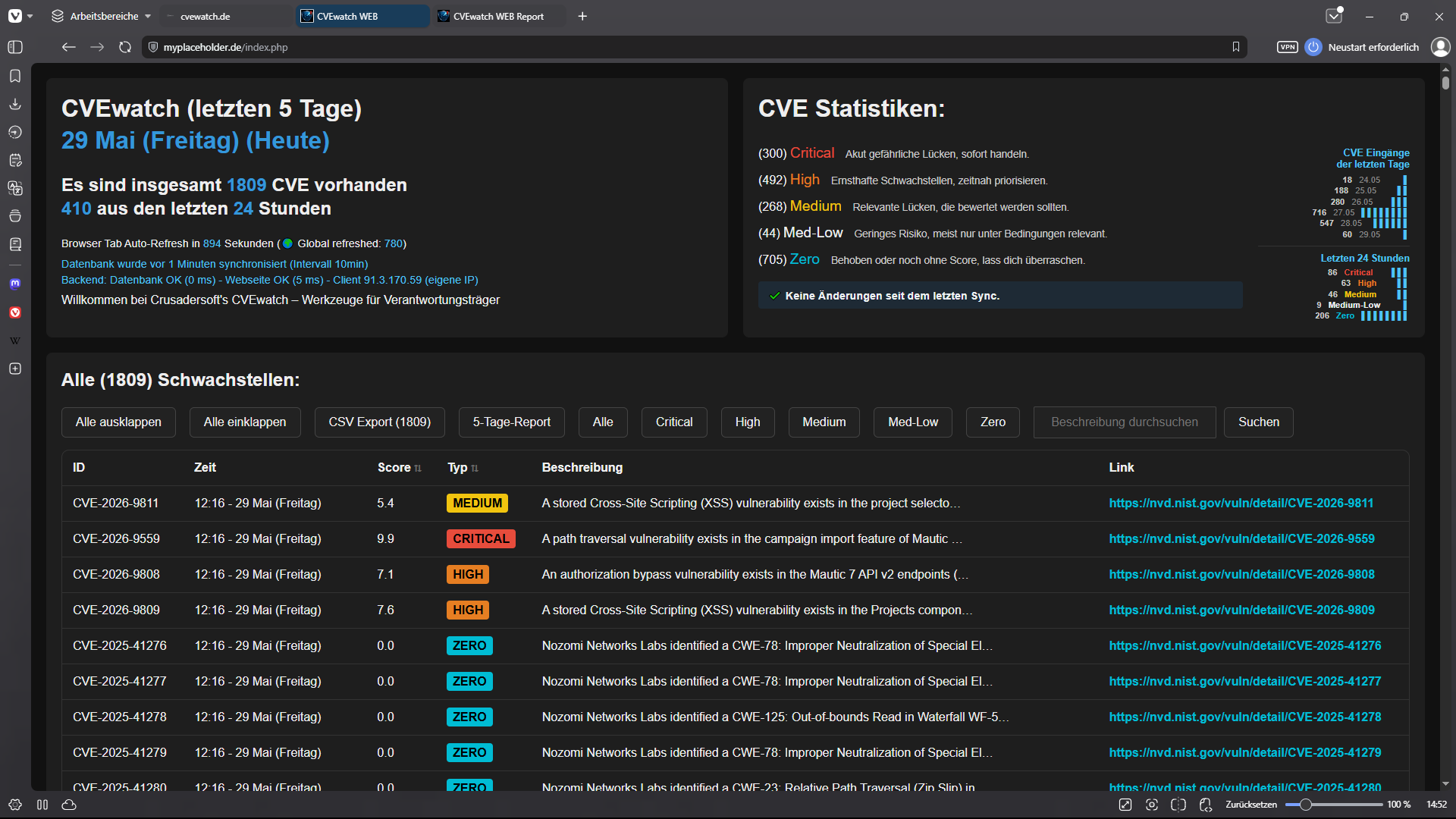
Task: Adjust the page zoom slider
Action: 1334,805
